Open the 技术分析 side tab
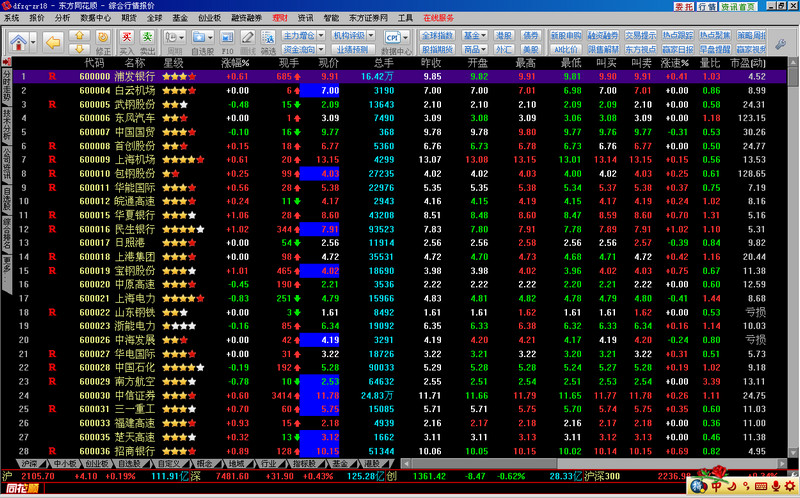800x498 pixels. pyautogui.click(x=7, y=124)
